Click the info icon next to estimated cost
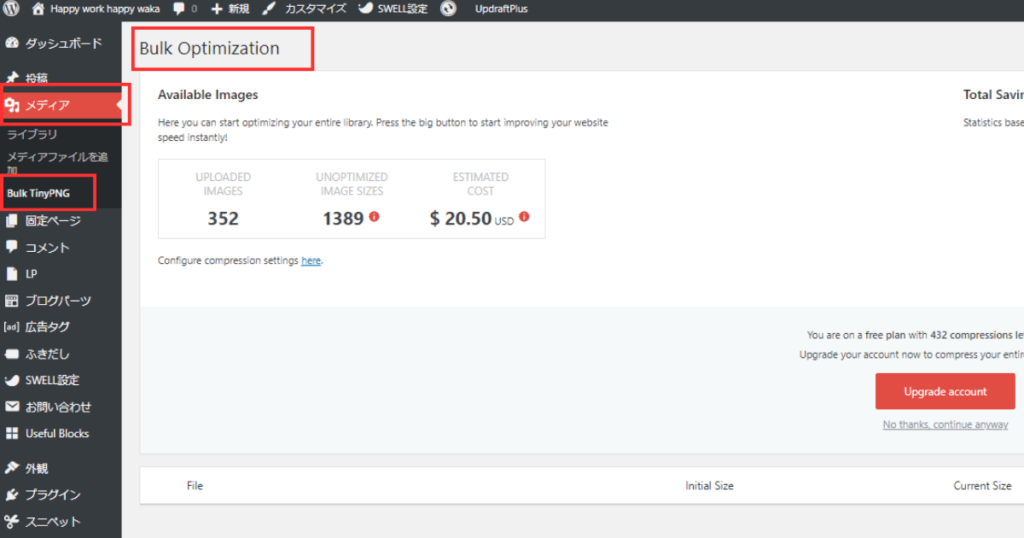 [x=524, y=216]
